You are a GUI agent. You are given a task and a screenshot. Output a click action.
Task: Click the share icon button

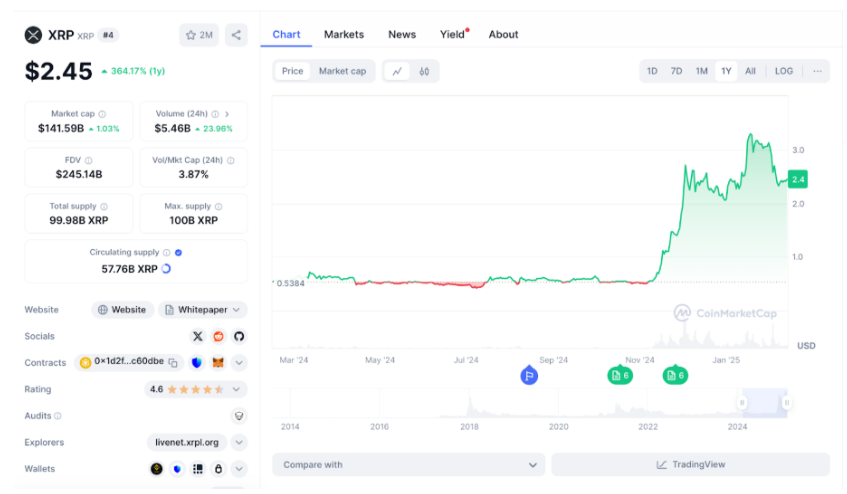click(236, 35)
